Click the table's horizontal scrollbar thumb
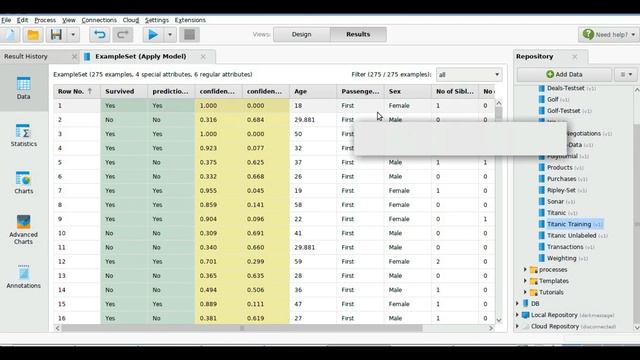The width and height of the screenshot is (640, 360). click(242, 328)
